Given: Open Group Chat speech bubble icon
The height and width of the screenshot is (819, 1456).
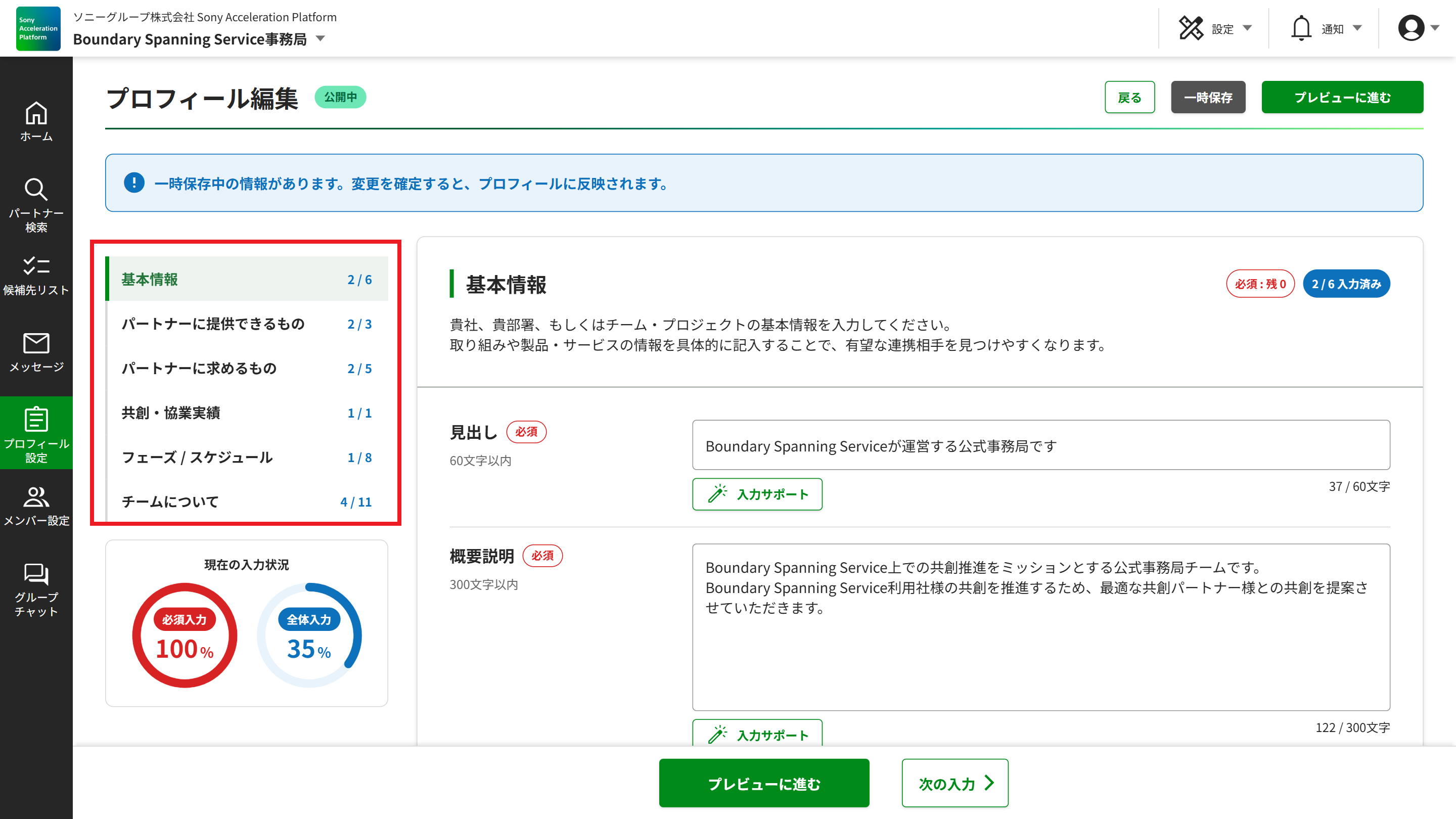Looking at the screenshot, I should pos(36,574).
